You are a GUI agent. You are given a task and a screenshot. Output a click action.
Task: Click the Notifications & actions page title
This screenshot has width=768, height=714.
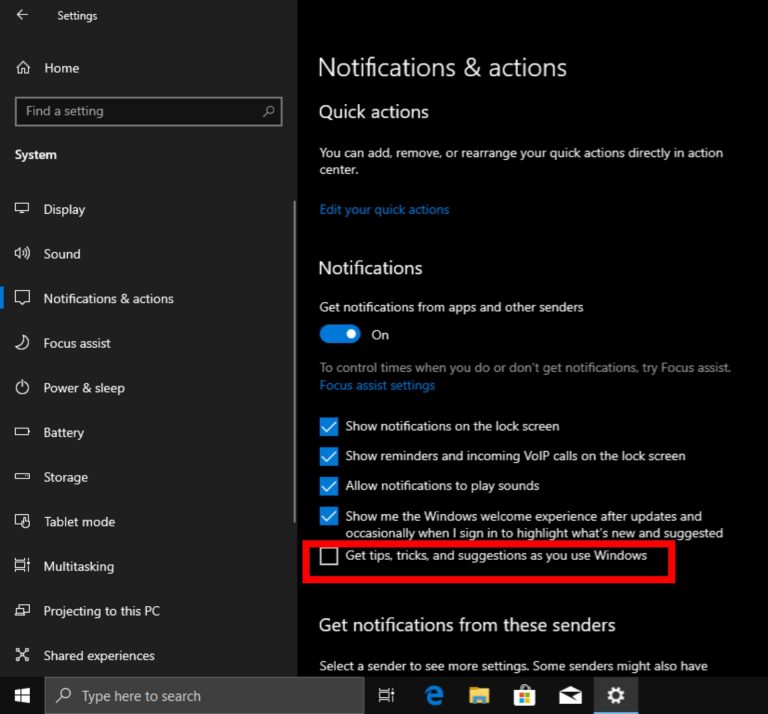pyautogui.click(x=442, y=68)
